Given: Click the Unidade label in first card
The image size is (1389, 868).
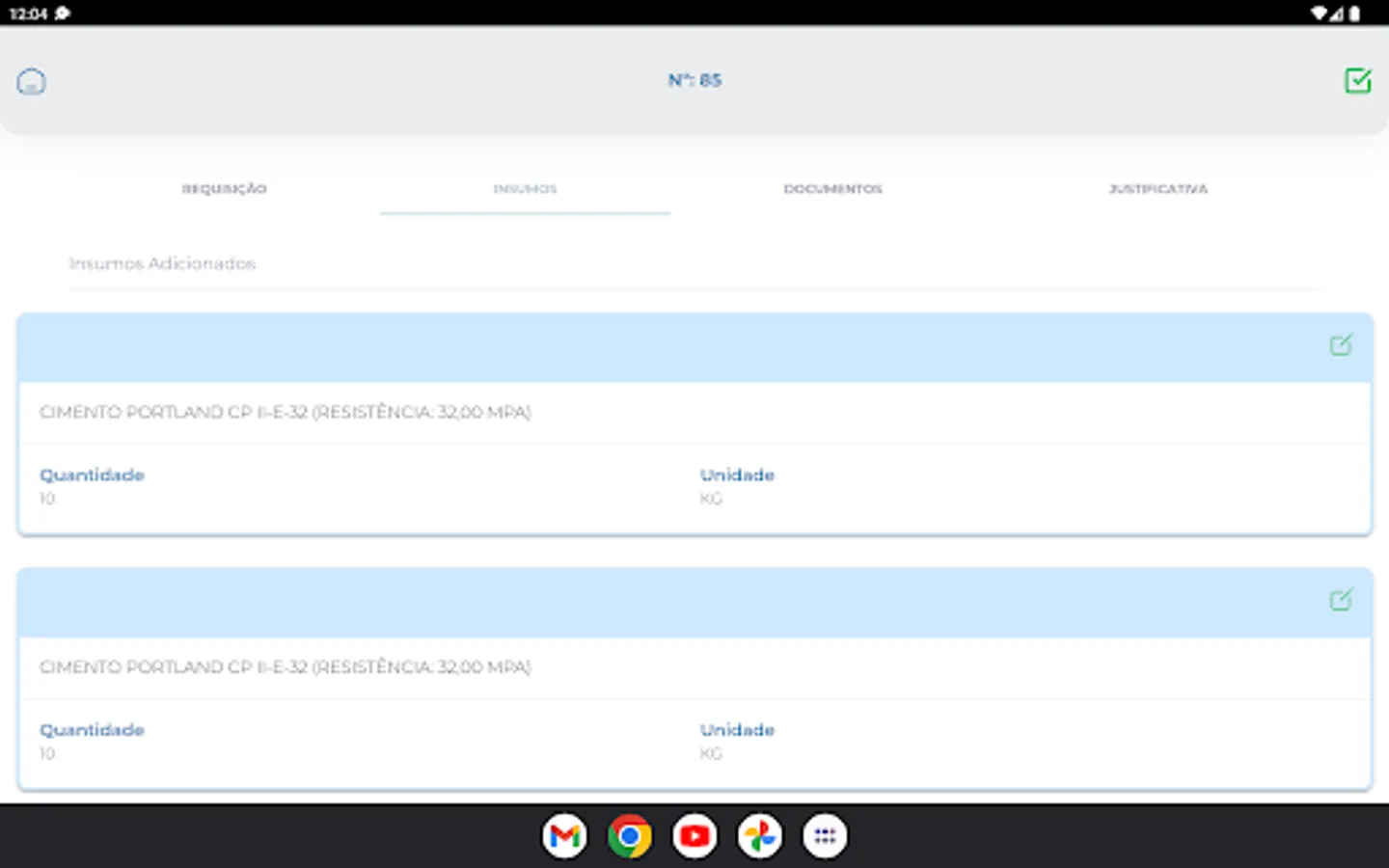Looking at the screenshot, I should click(x=737, y=475).
